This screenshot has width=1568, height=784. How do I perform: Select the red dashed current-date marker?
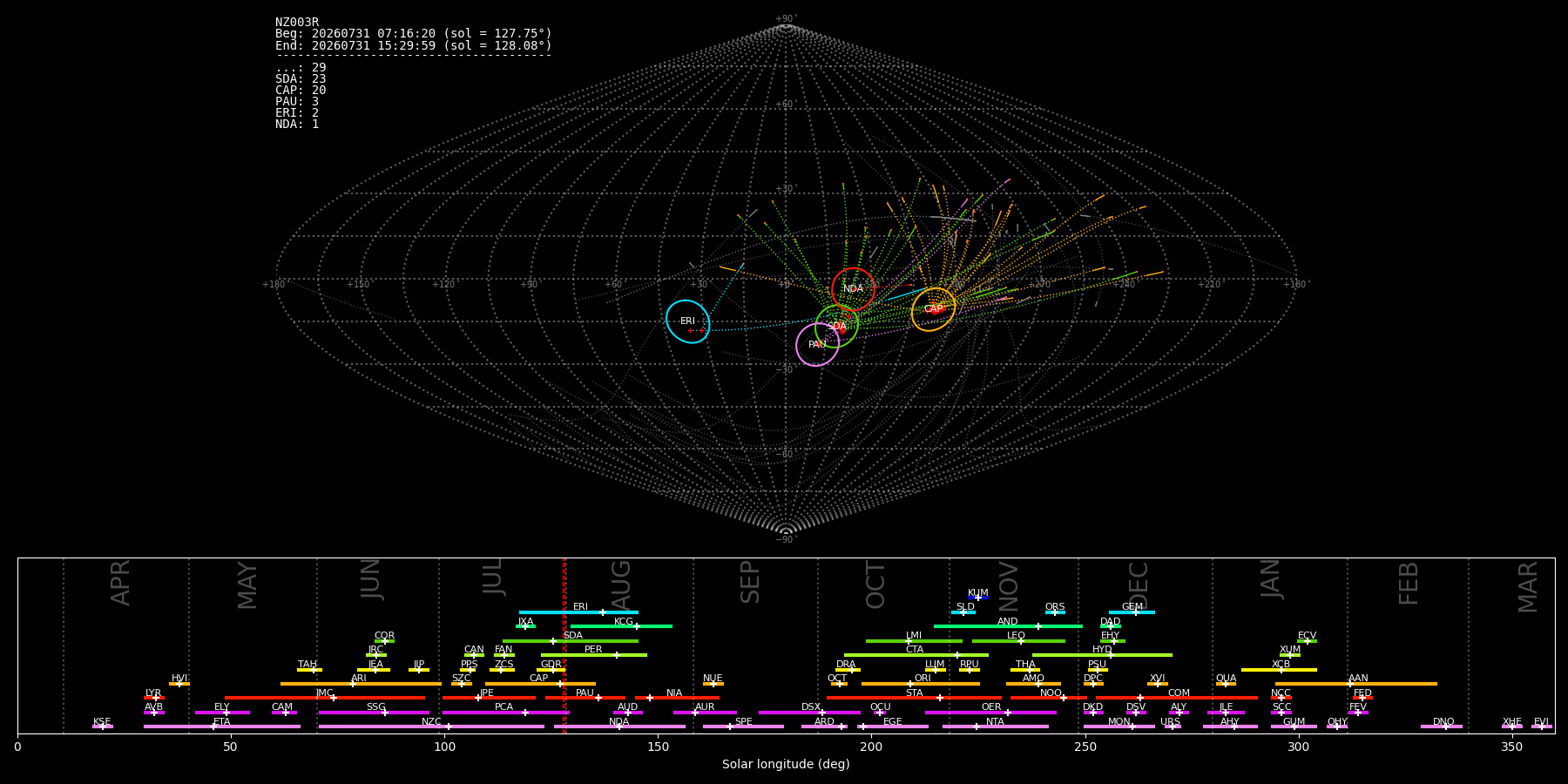point(564,645)
